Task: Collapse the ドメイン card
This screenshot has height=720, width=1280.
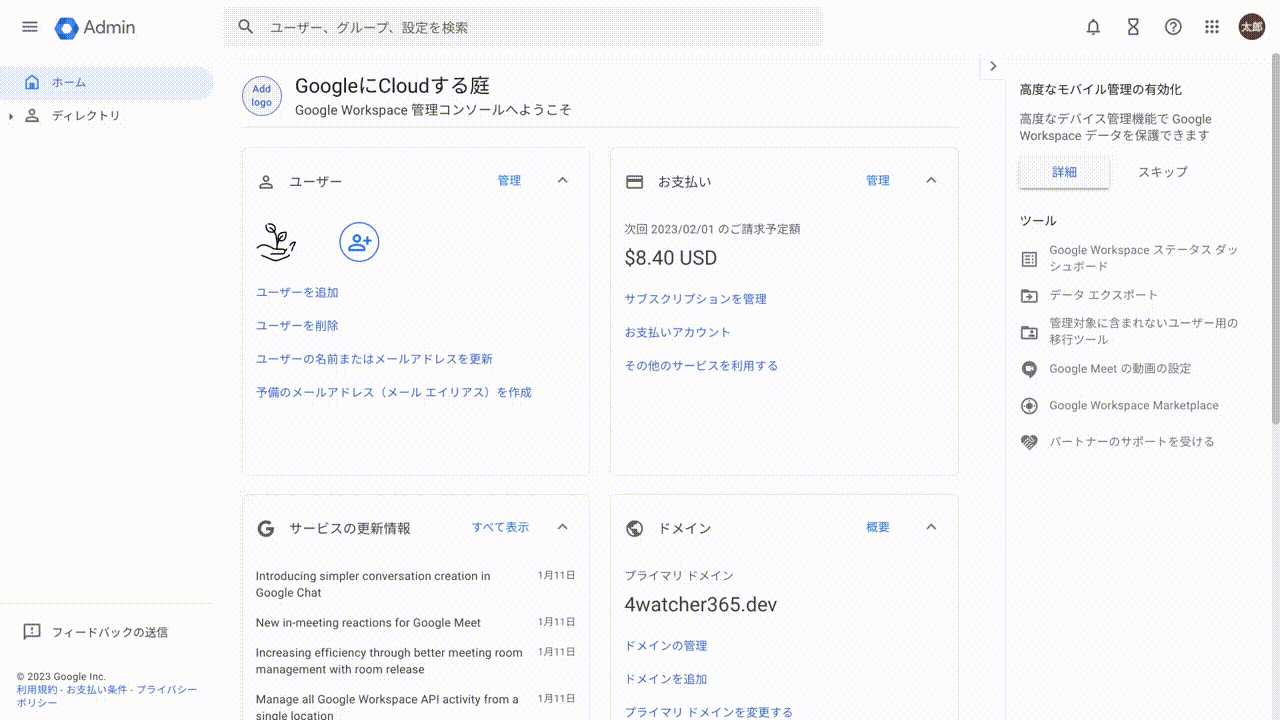Action: (x=931, y=527)
